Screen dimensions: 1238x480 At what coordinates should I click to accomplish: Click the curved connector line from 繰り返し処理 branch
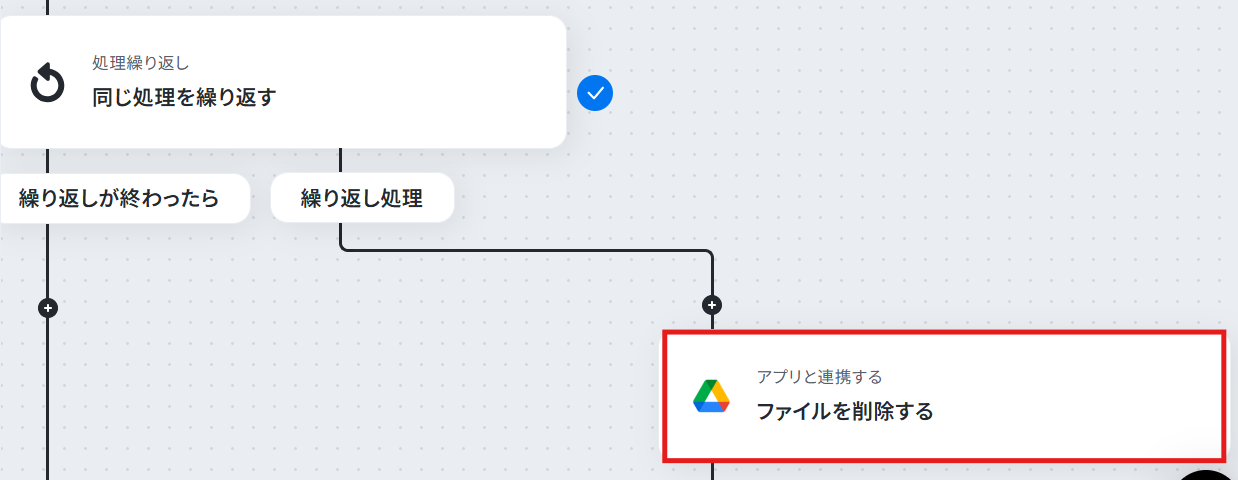point(525,250)
